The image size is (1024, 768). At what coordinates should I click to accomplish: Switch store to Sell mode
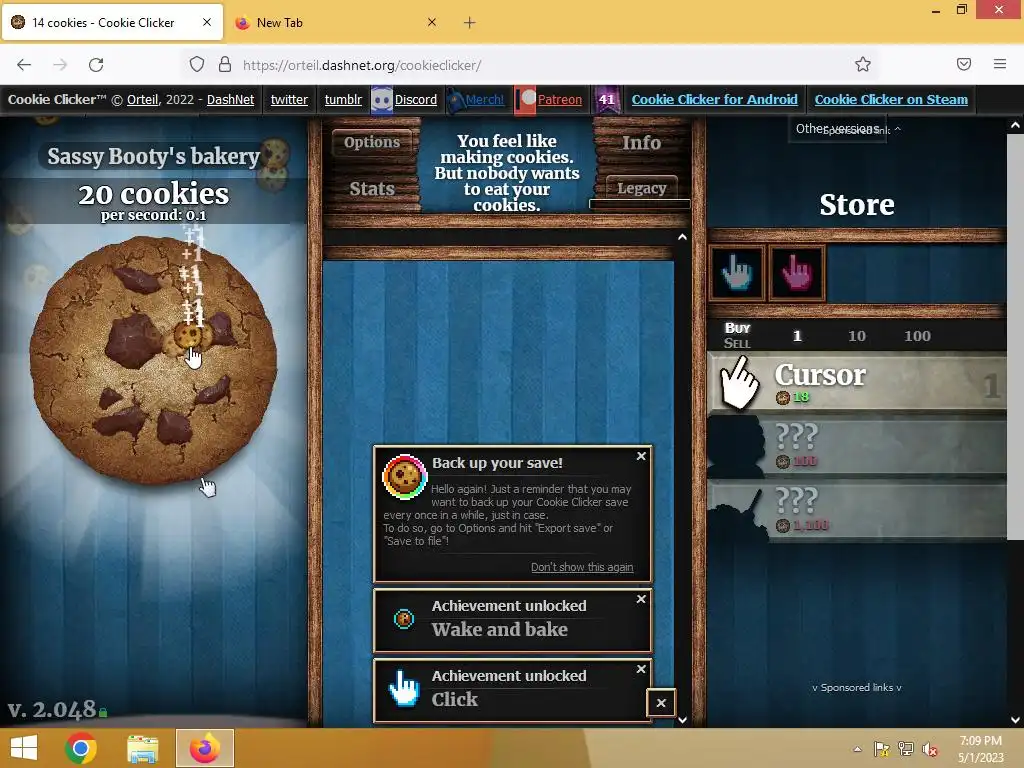[737, 344]
